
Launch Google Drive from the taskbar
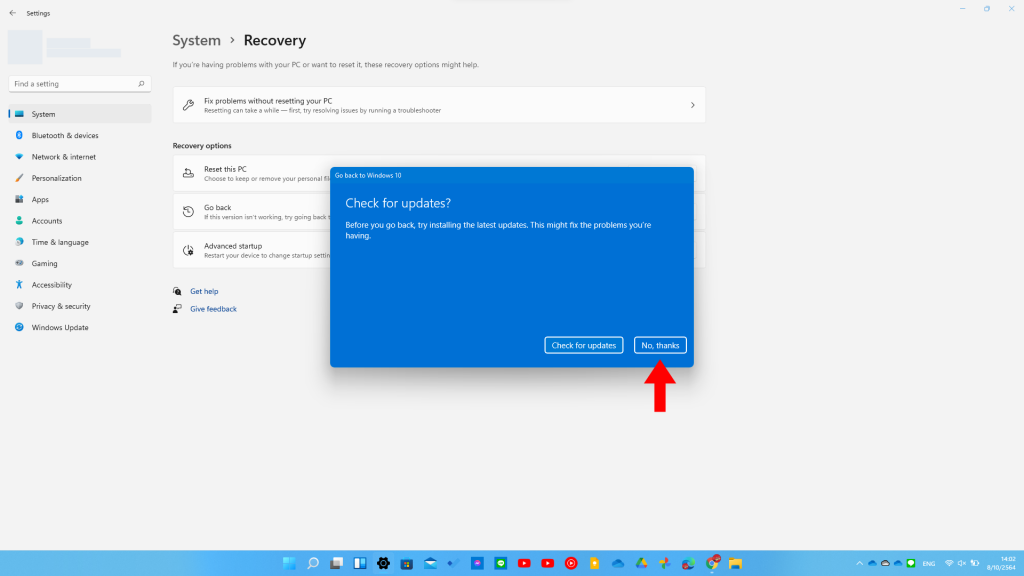(x=641, y=563)
